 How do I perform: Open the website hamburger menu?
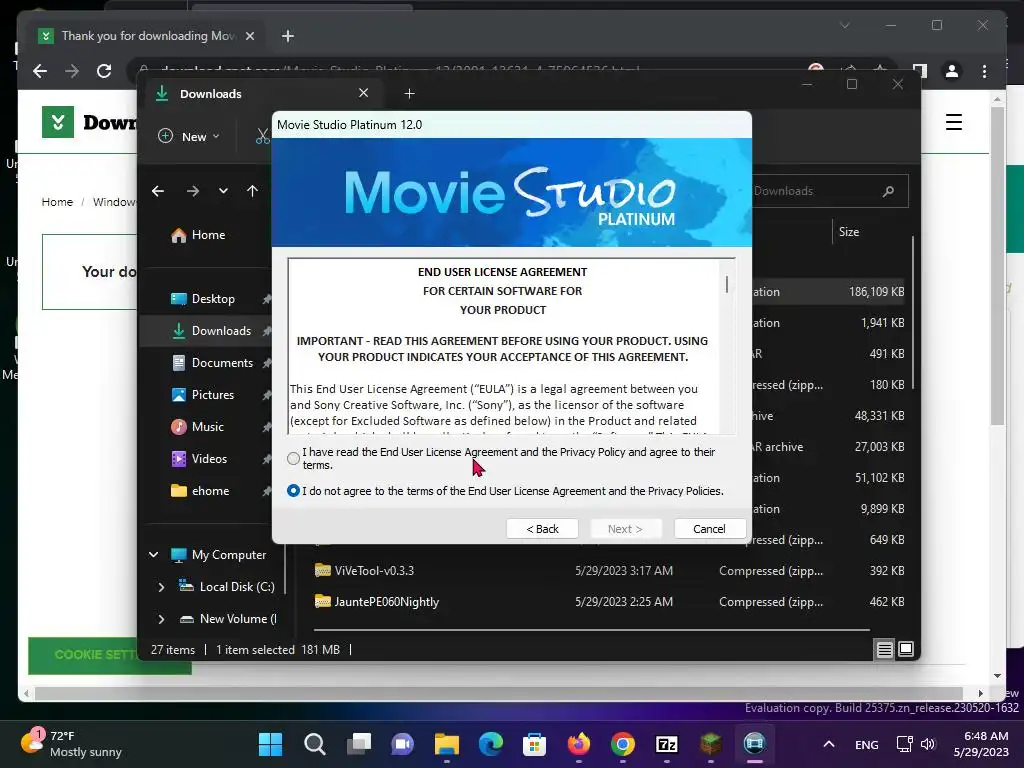954,122
